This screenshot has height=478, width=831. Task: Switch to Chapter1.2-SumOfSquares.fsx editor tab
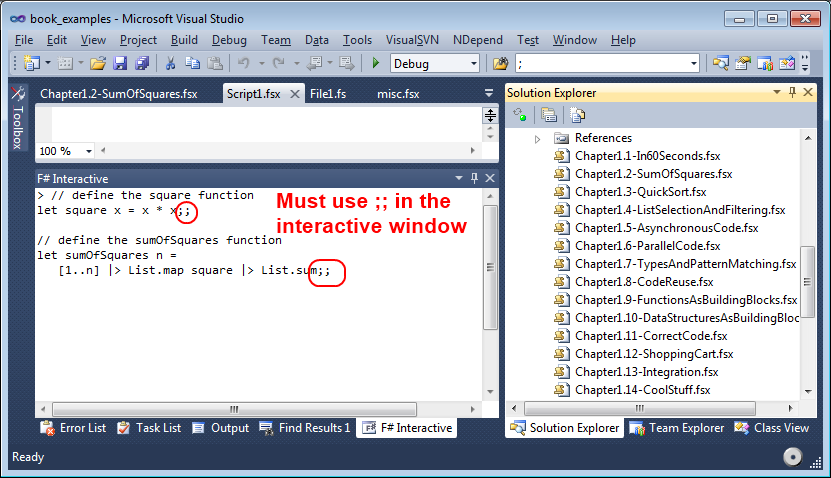(119, 94)
